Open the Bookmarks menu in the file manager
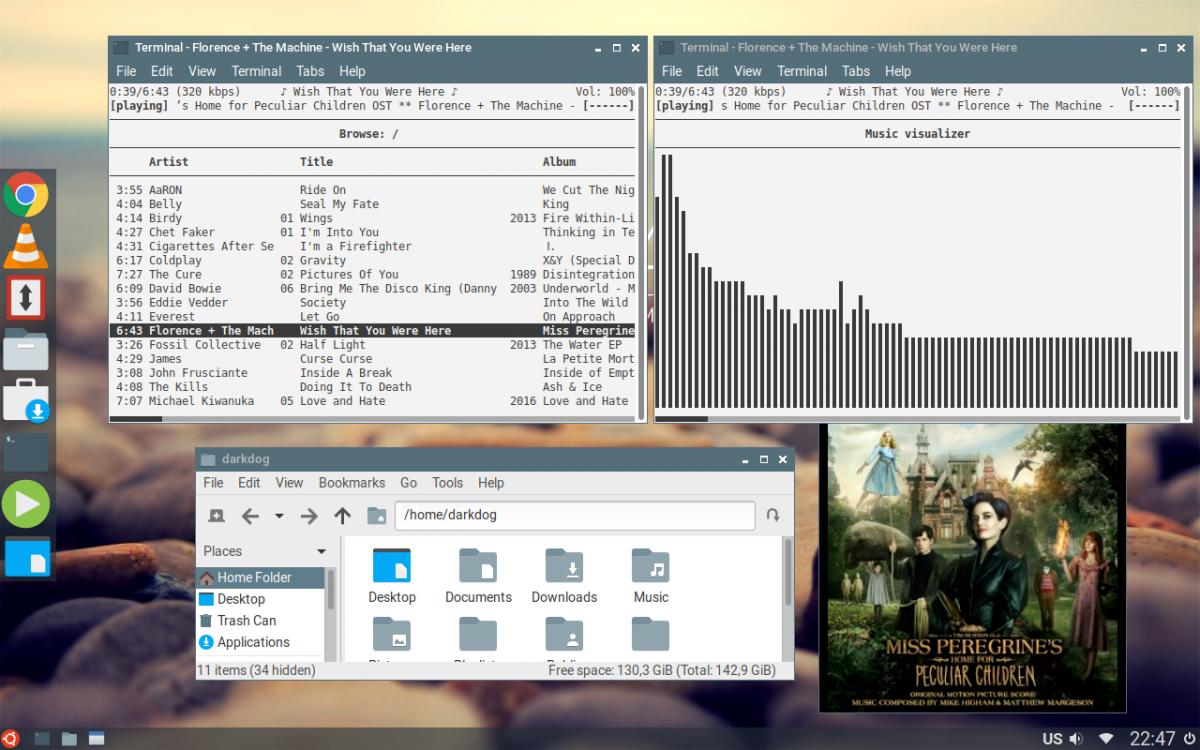Screen dimensions: 1200x750 pyautogui.click(x=352, y=482)
